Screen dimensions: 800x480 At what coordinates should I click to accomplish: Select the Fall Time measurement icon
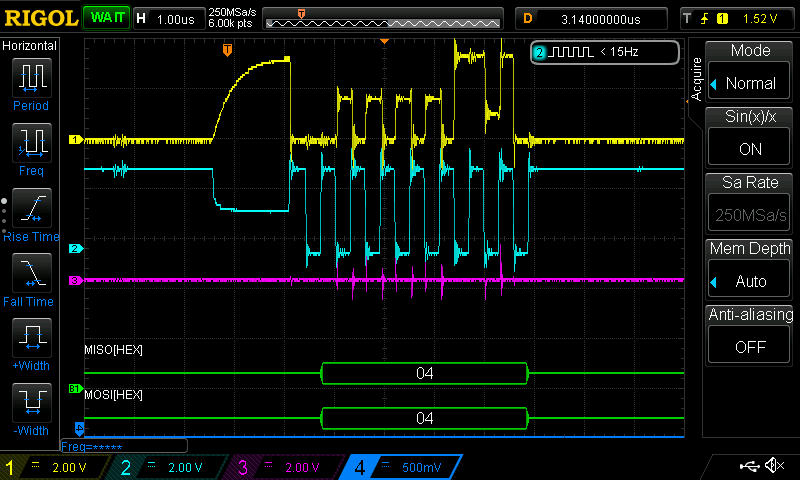(x=32, y=273)
